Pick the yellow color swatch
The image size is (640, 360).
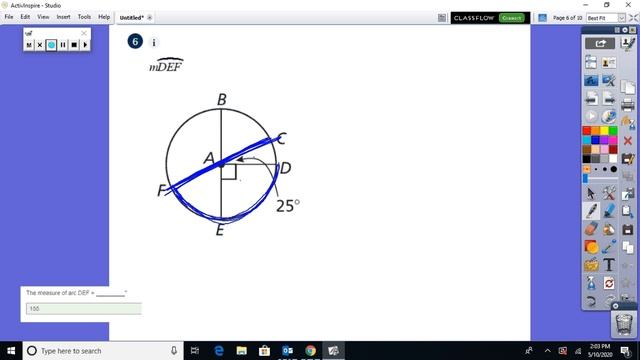[x=604, y=131]
